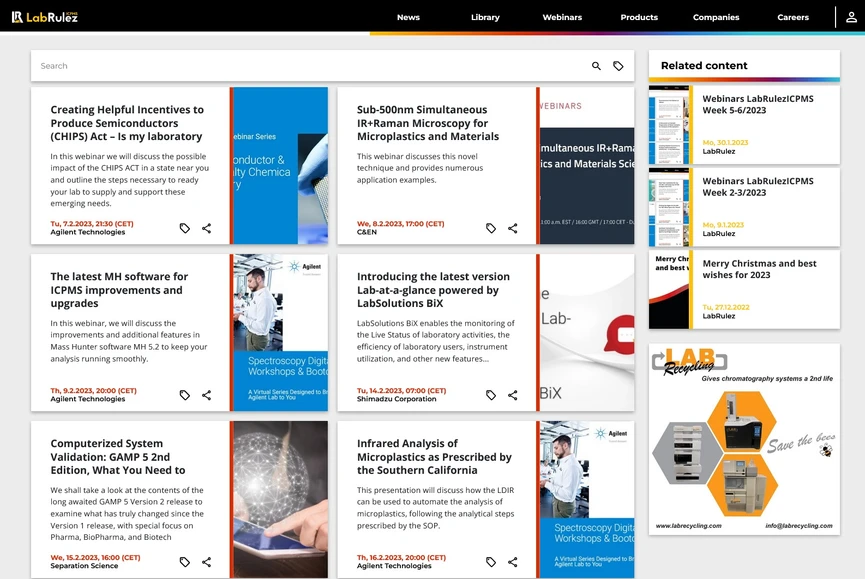This screenshot has height=579, width=865.
Task: Click tag icon on MH software card
Action: (185, 395)
